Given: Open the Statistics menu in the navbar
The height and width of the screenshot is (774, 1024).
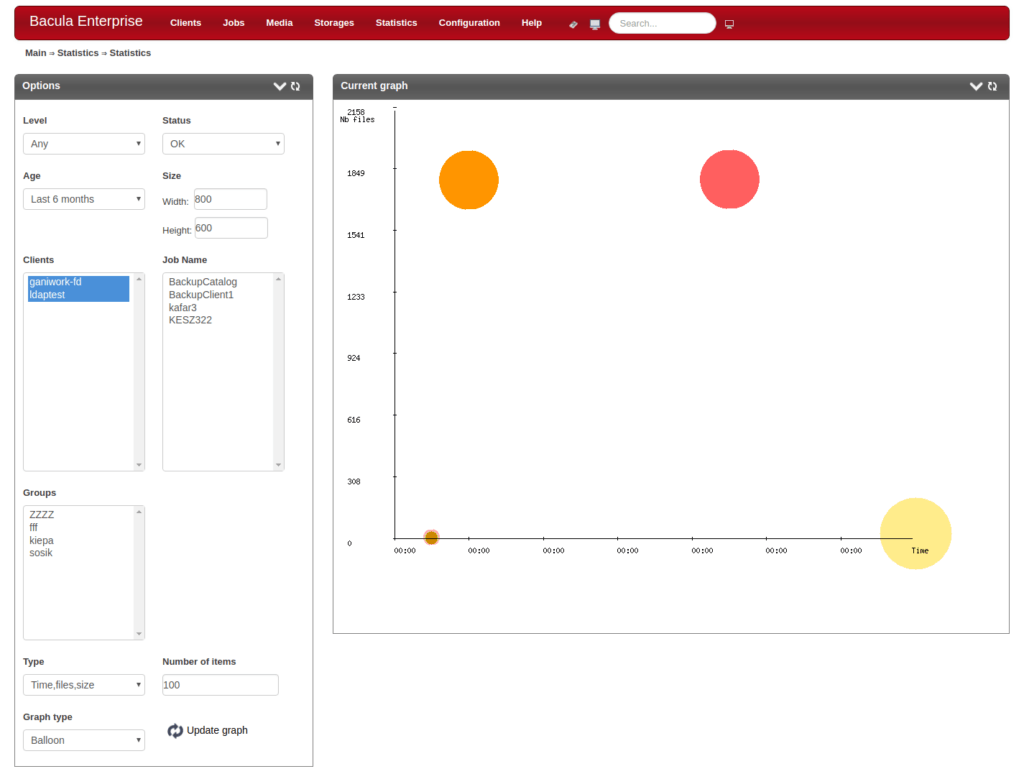Looking at the screenshot, I should 396,22.
